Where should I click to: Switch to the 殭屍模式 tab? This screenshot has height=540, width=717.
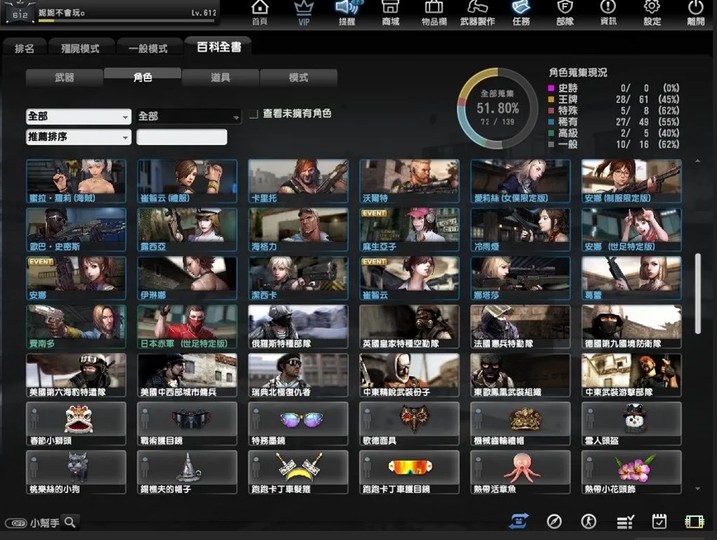click(80, 48)
